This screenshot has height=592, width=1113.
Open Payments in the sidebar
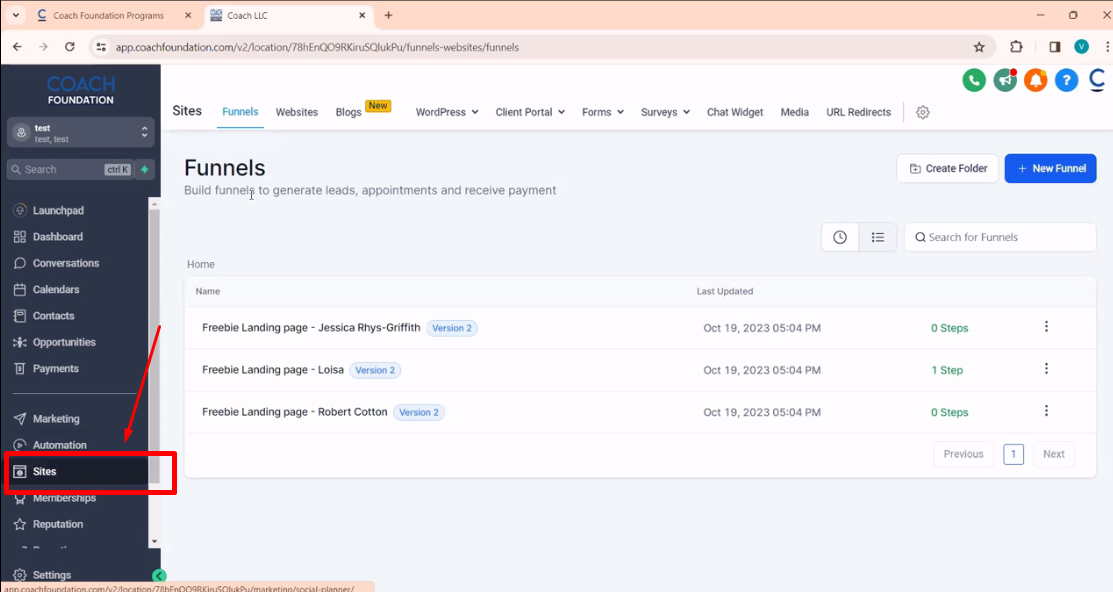[x=45, y=368]
